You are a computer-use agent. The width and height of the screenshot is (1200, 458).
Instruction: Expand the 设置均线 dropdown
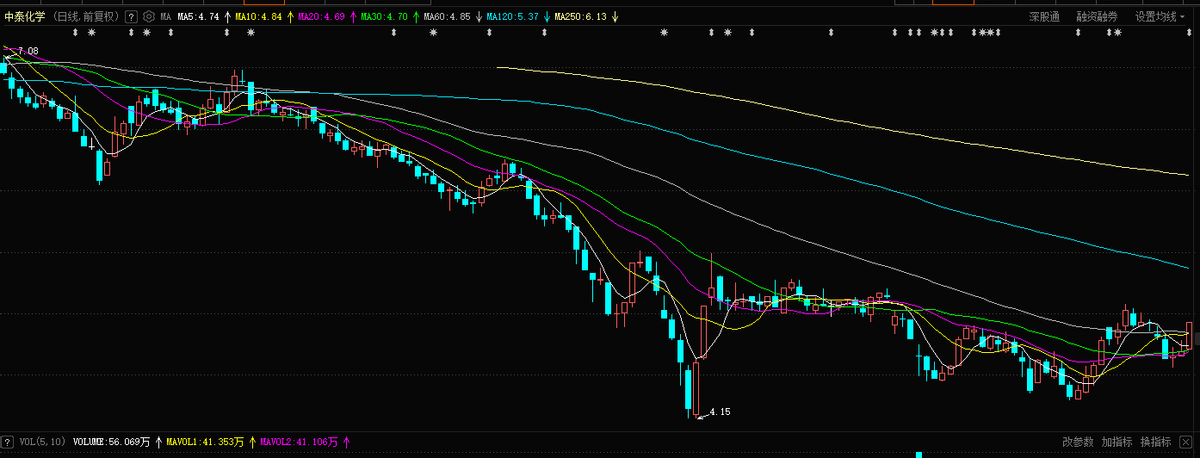click(1161, 17)
